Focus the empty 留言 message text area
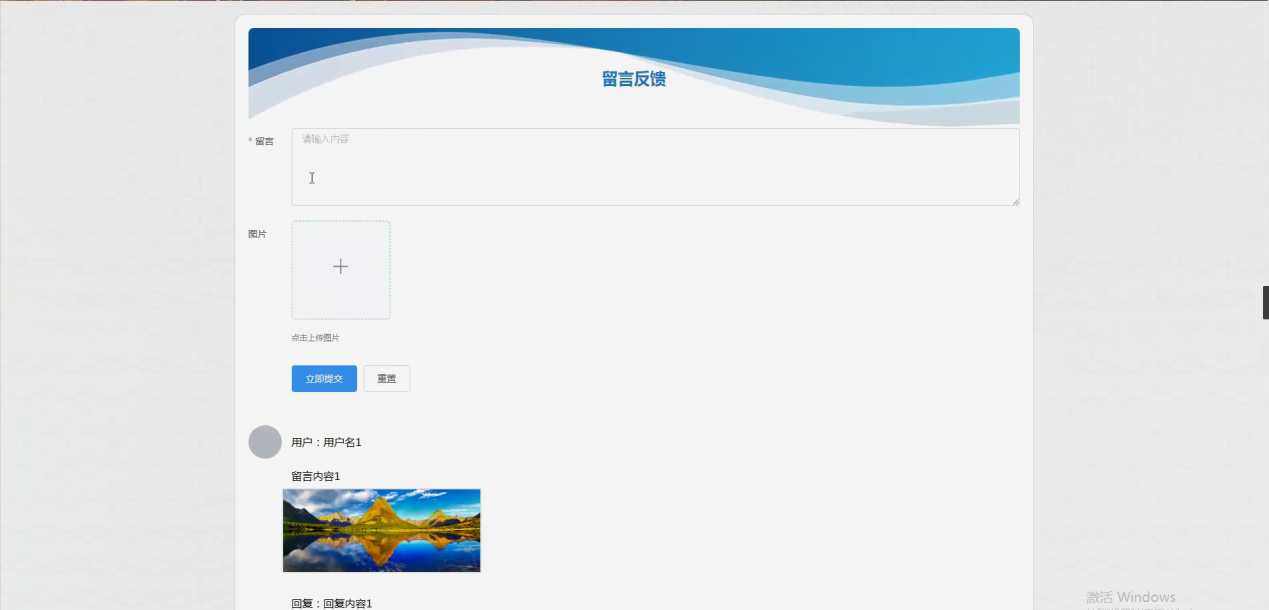 pos(655,175)
